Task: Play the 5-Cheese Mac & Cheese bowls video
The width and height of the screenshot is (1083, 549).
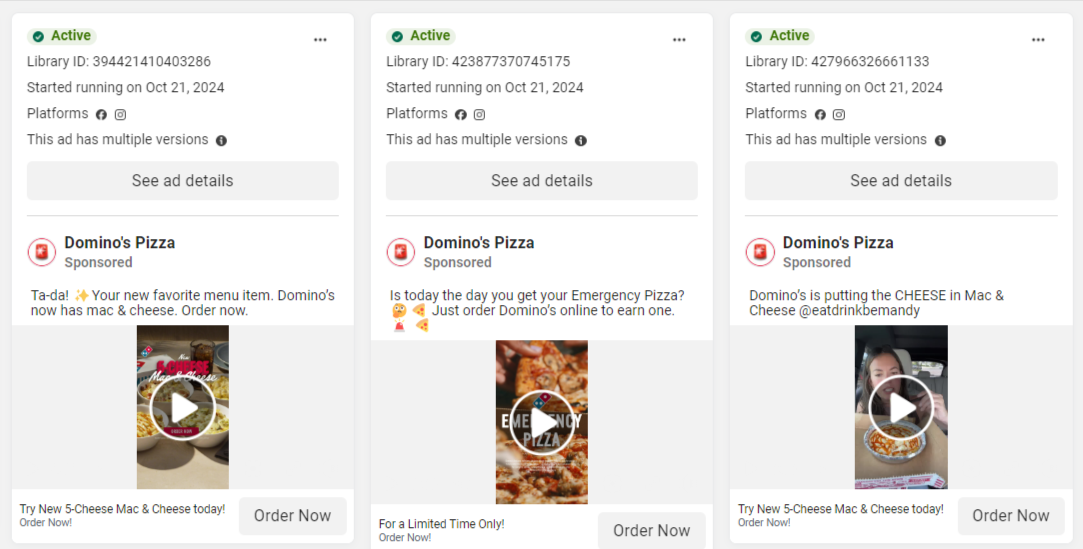Action: tap(183, 408)
